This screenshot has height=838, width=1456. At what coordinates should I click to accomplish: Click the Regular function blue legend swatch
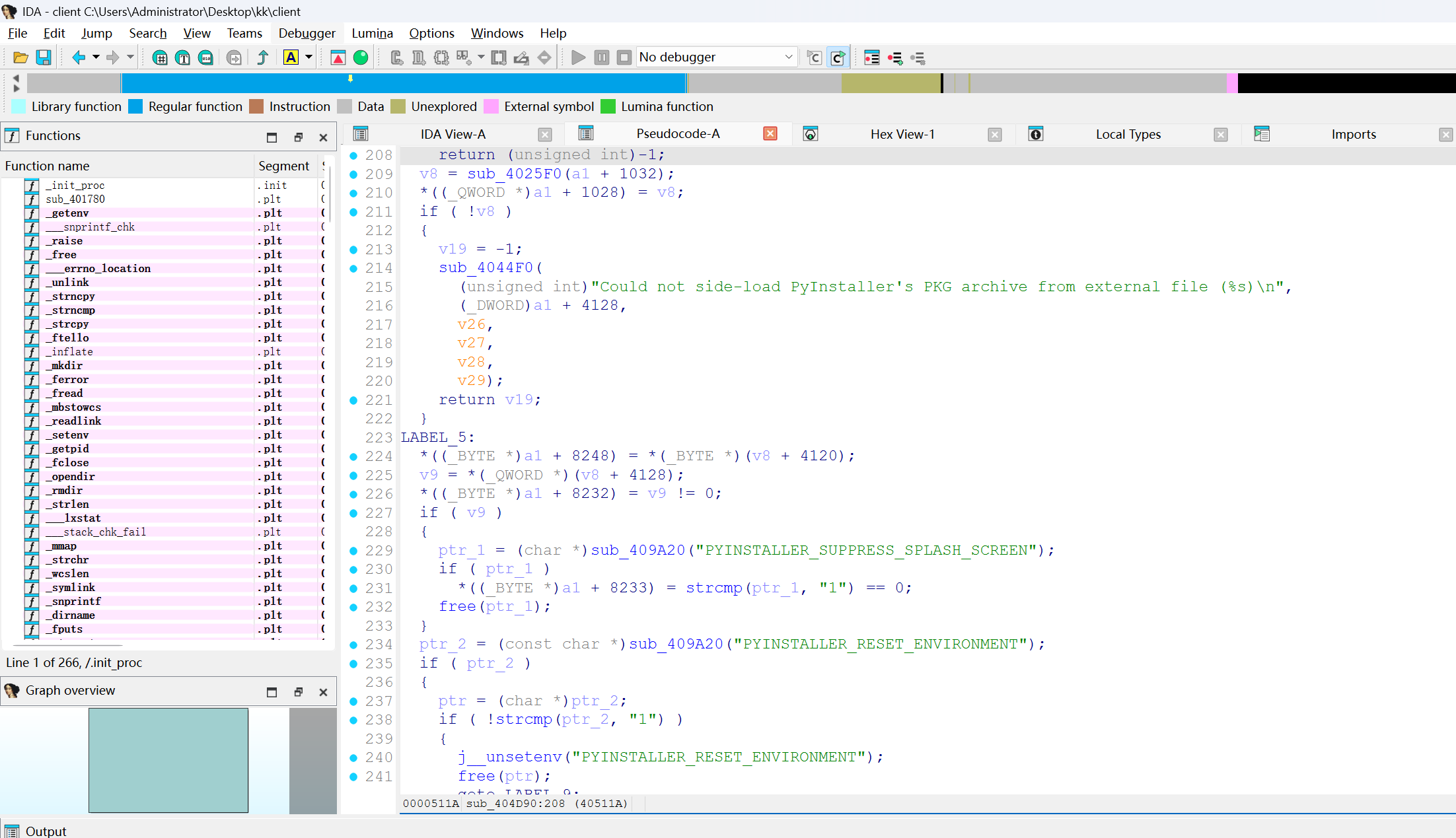[x=135, y=106]
